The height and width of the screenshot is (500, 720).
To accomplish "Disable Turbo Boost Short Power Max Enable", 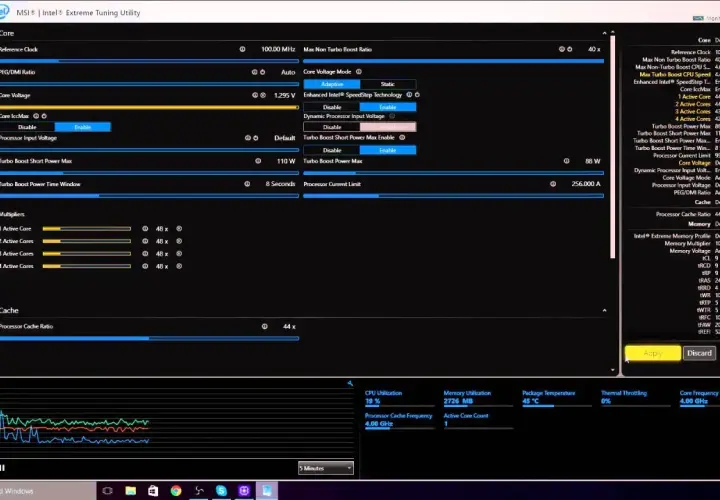I will point(332,150).
